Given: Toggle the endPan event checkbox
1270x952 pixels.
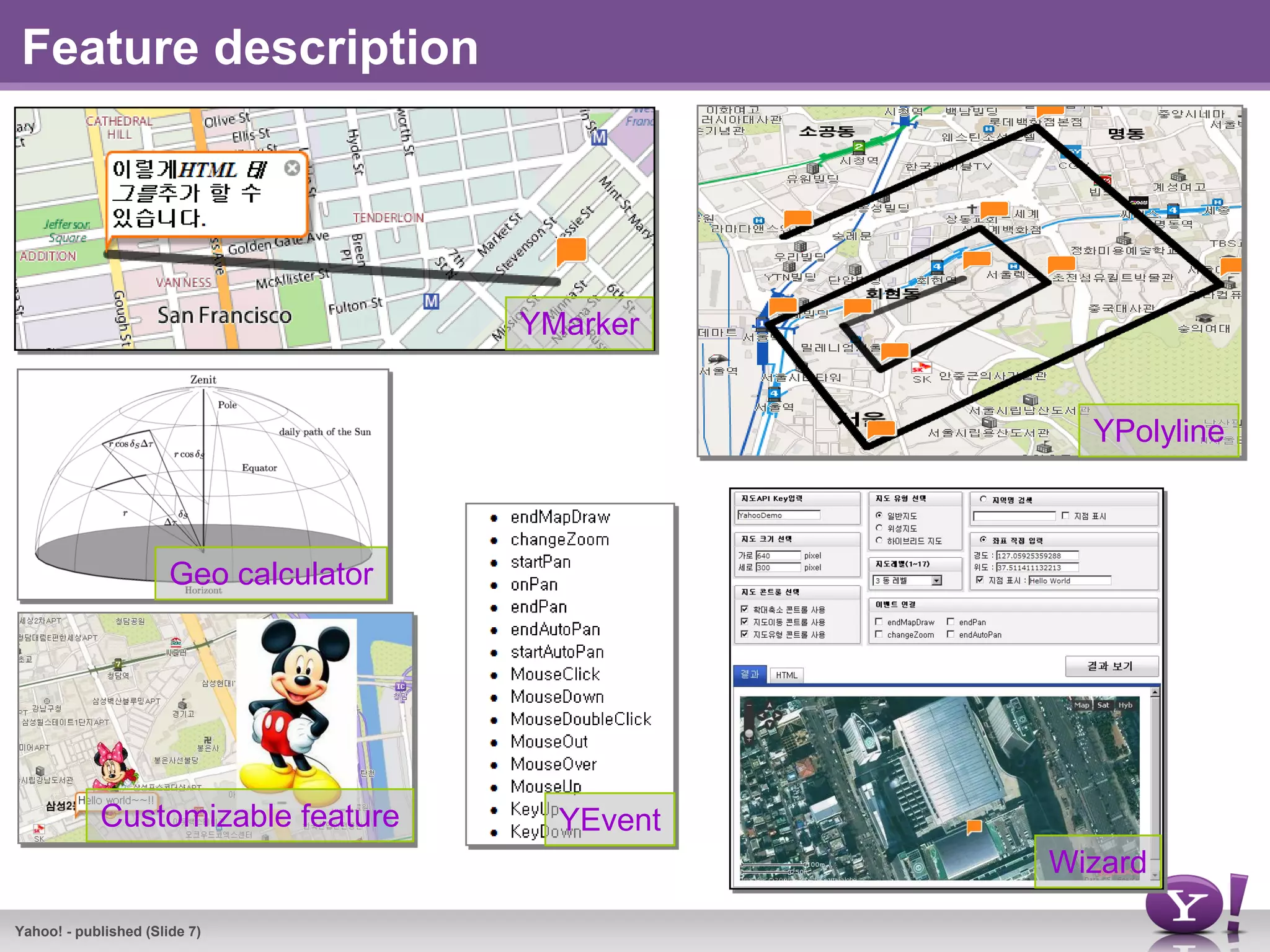Looking at the screenshot, I should click(951, 622).
